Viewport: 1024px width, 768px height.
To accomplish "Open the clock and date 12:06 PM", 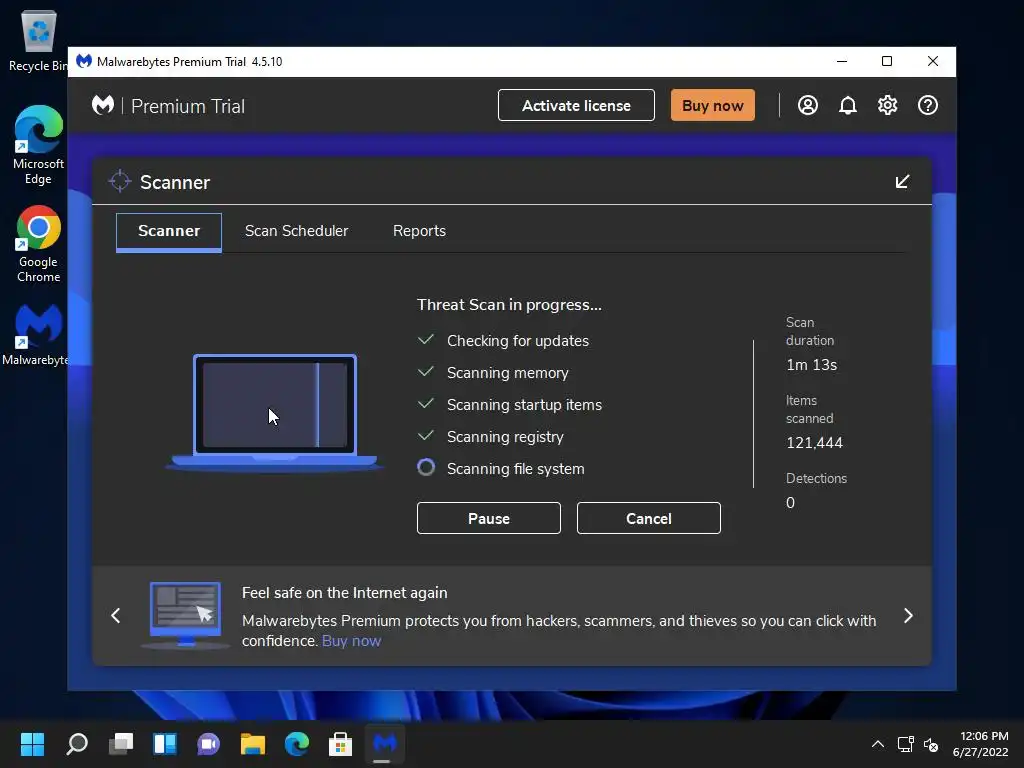I will 981,744.
